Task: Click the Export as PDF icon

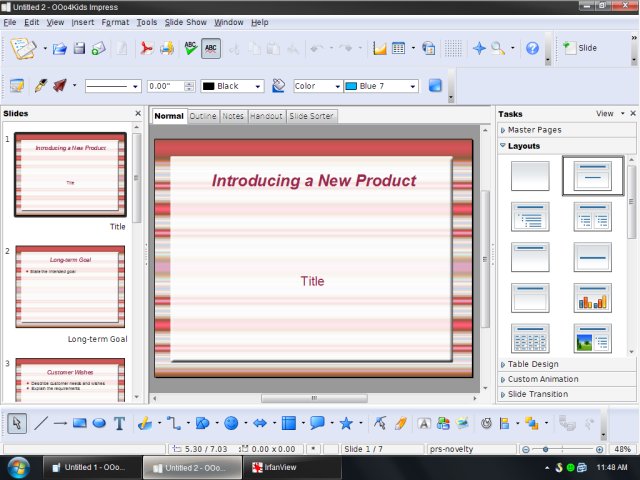Action: [146, 47]
